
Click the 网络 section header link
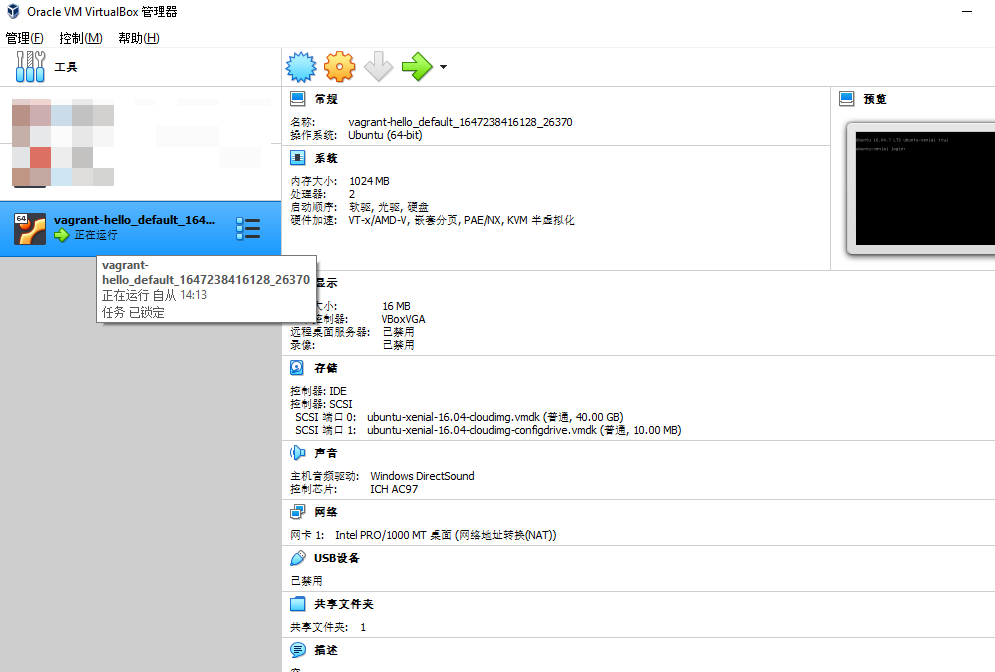pos(325,512)
